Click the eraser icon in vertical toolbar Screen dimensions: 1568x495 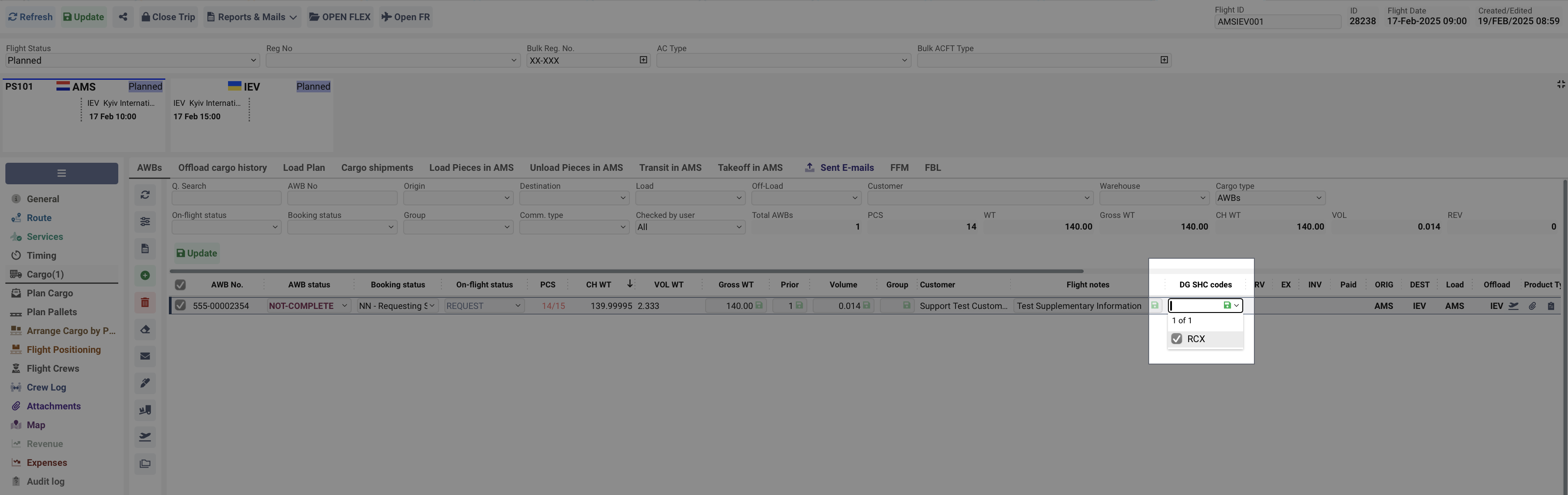pyautogui.click(x=145, y=330)
